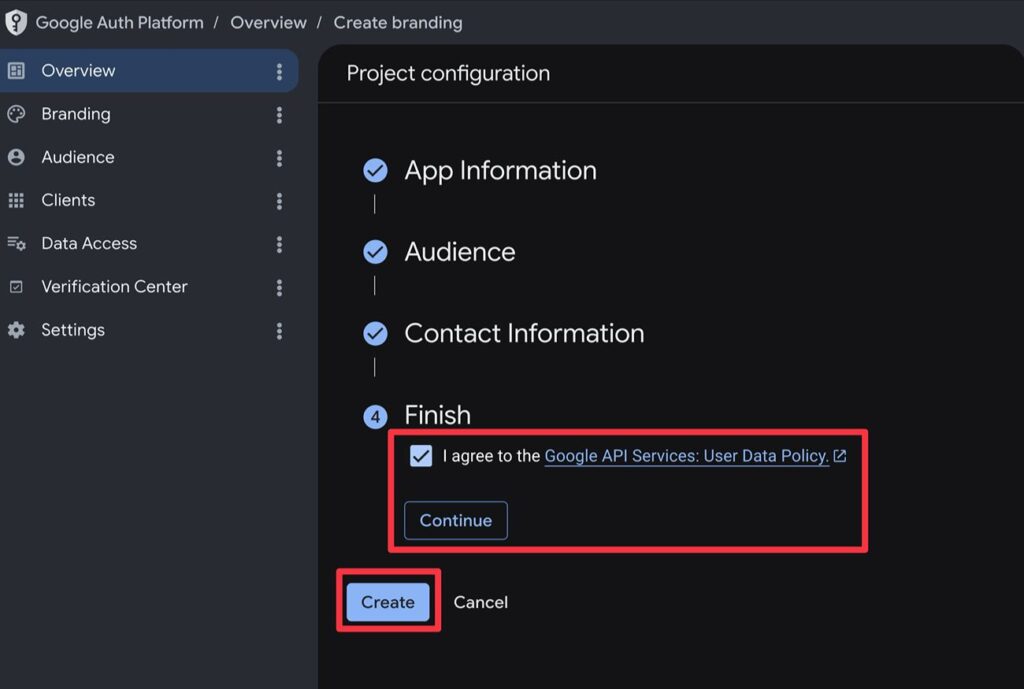Click the Branding palette icon
This screenshot has width=1024, height=689.
(16, 114)
